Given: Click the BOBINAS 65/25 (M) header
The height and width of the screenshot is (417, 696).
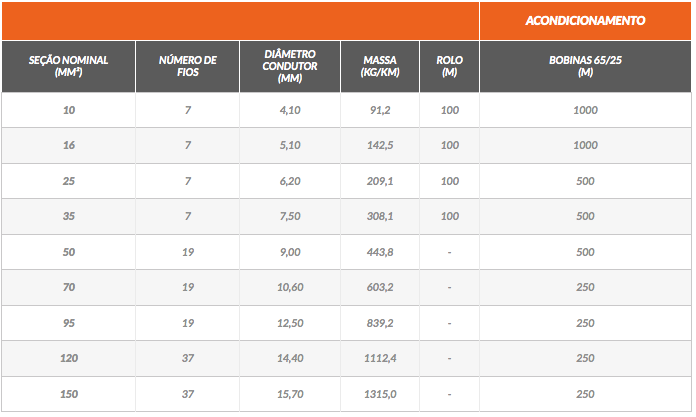Looking at the screenshot, I should [585, 67].
